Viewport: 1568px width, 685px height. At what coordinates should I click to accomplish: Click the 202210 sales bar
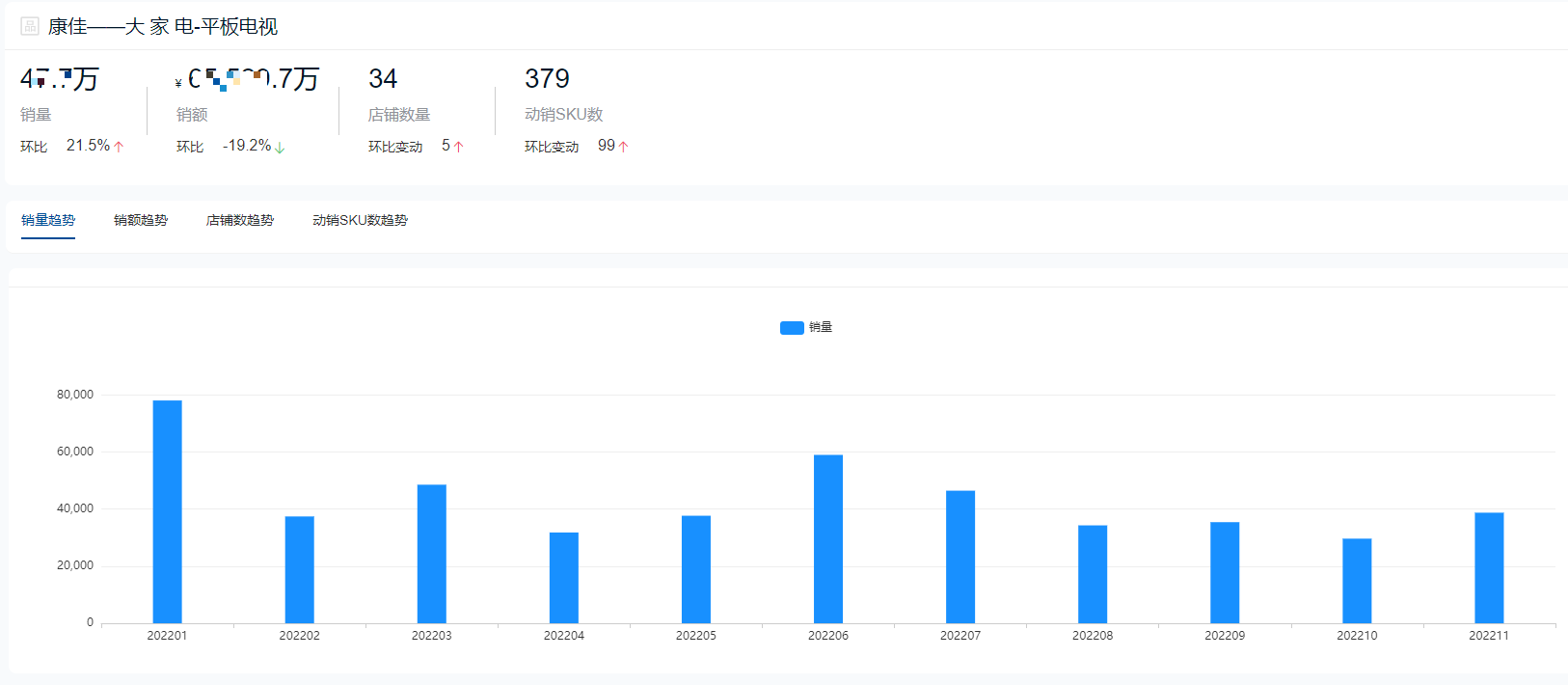[x=1357, y=581]
